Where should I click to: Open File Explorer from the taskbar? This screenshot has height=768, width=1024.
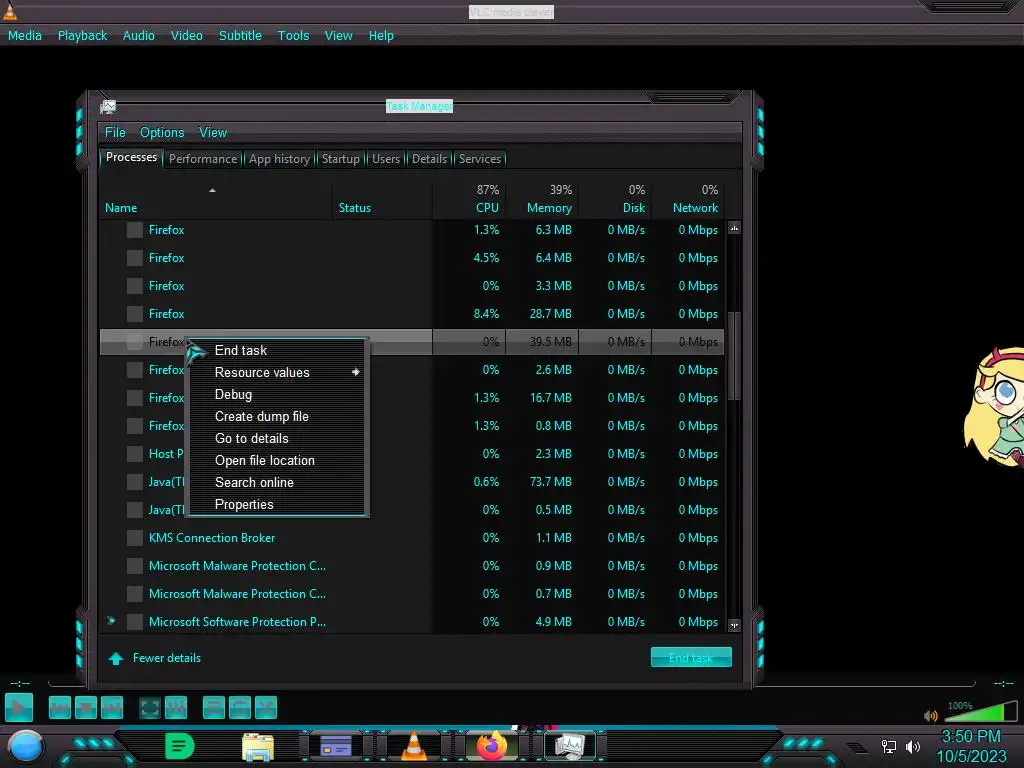pyautogui.click(x=258, y=746)
